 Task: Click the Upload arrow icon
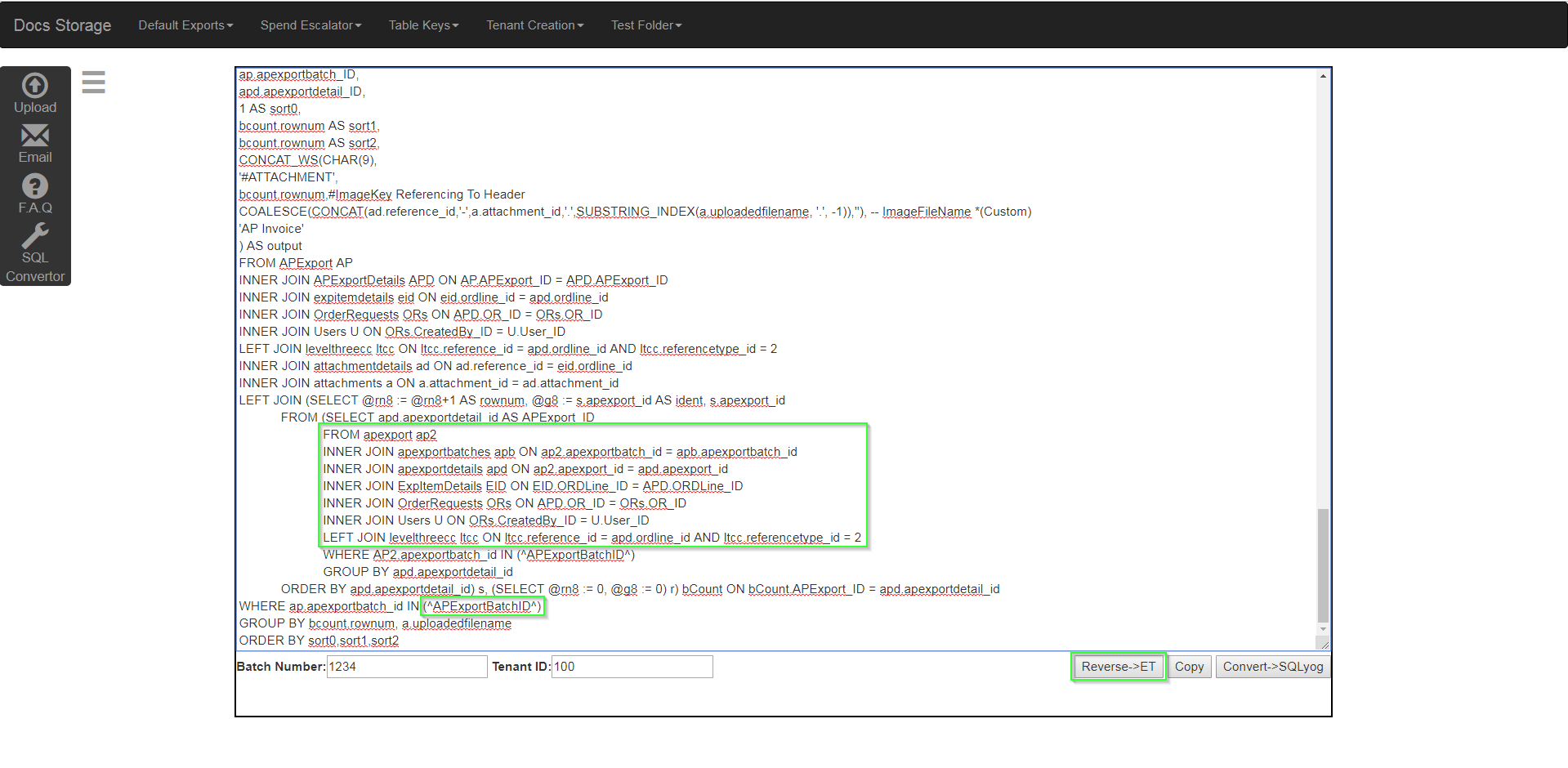point(35,85)
